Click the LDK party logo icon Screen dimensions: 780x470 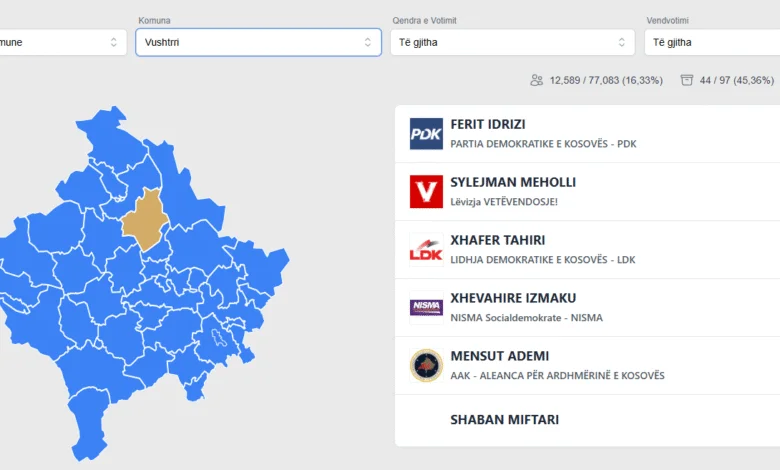426,250
